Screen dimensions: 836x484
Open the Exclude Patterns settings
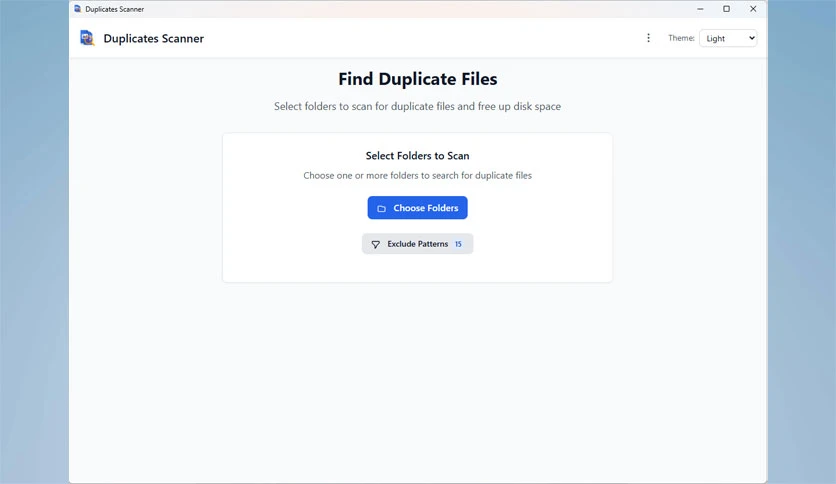417,244
